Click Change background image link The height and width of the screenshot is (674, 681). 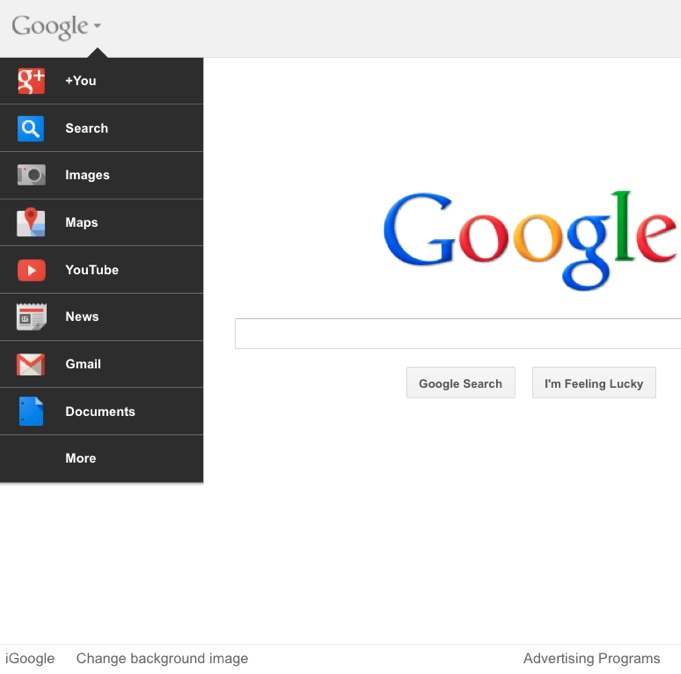(162, 658)
